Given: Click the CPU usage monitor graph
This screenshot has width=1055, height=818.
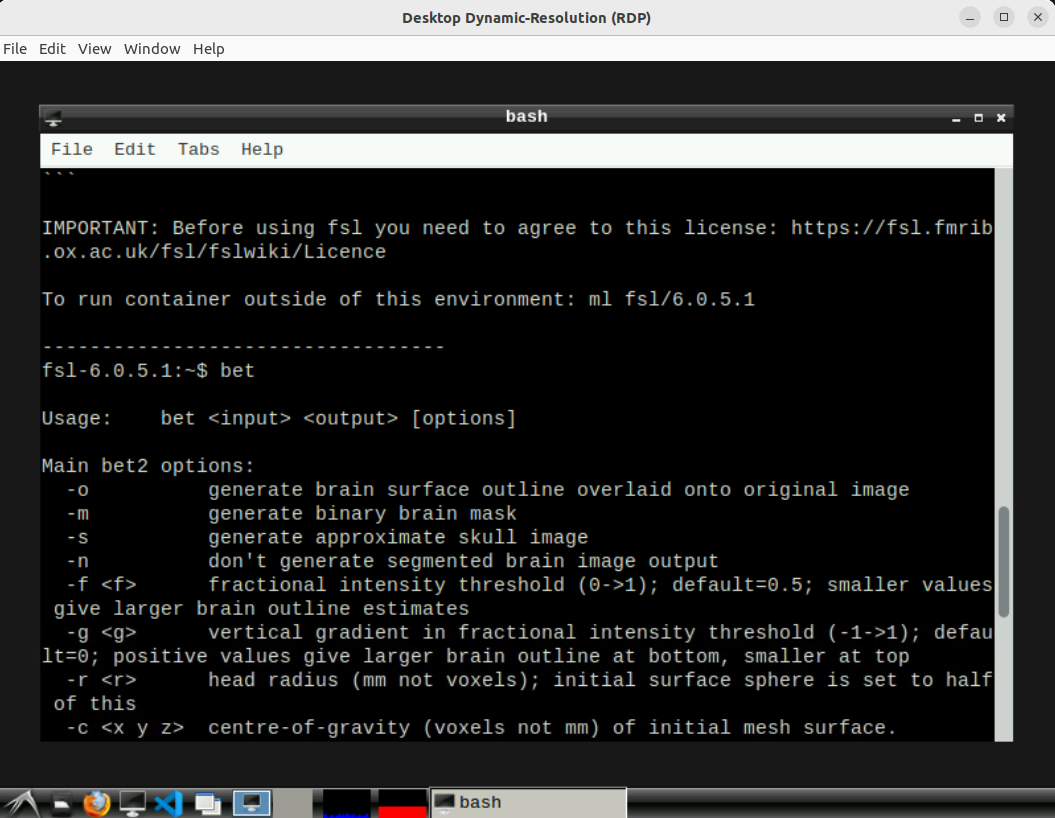Looking at the screenshot, I should coord(347,802).
